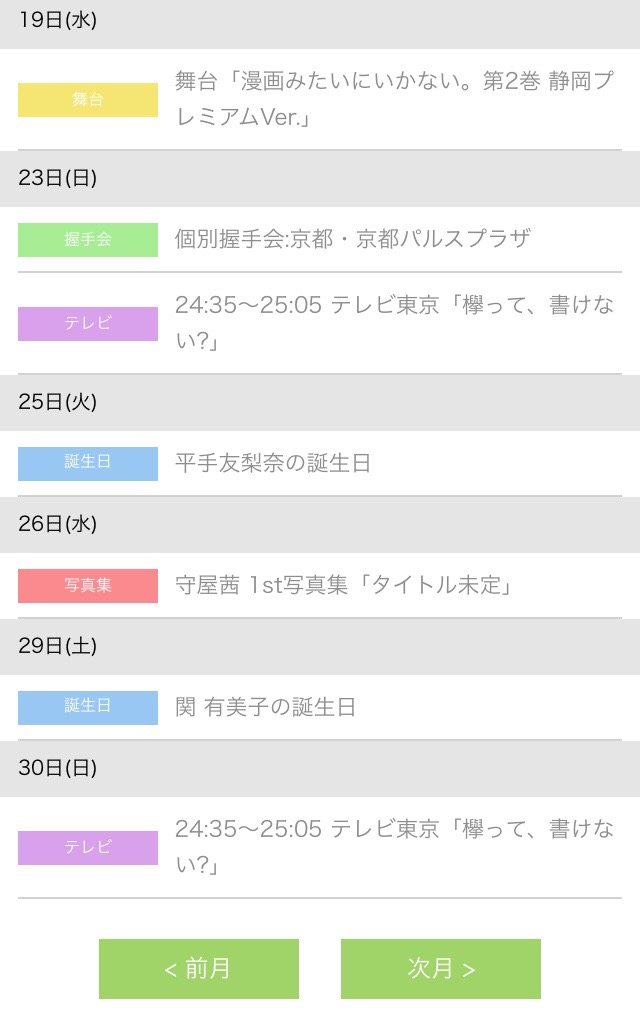Image resolution: width=640 pixels, height=1020 pixels.
Task: Open 関 有美子の誕生日 entry
Action: (265, 707)
